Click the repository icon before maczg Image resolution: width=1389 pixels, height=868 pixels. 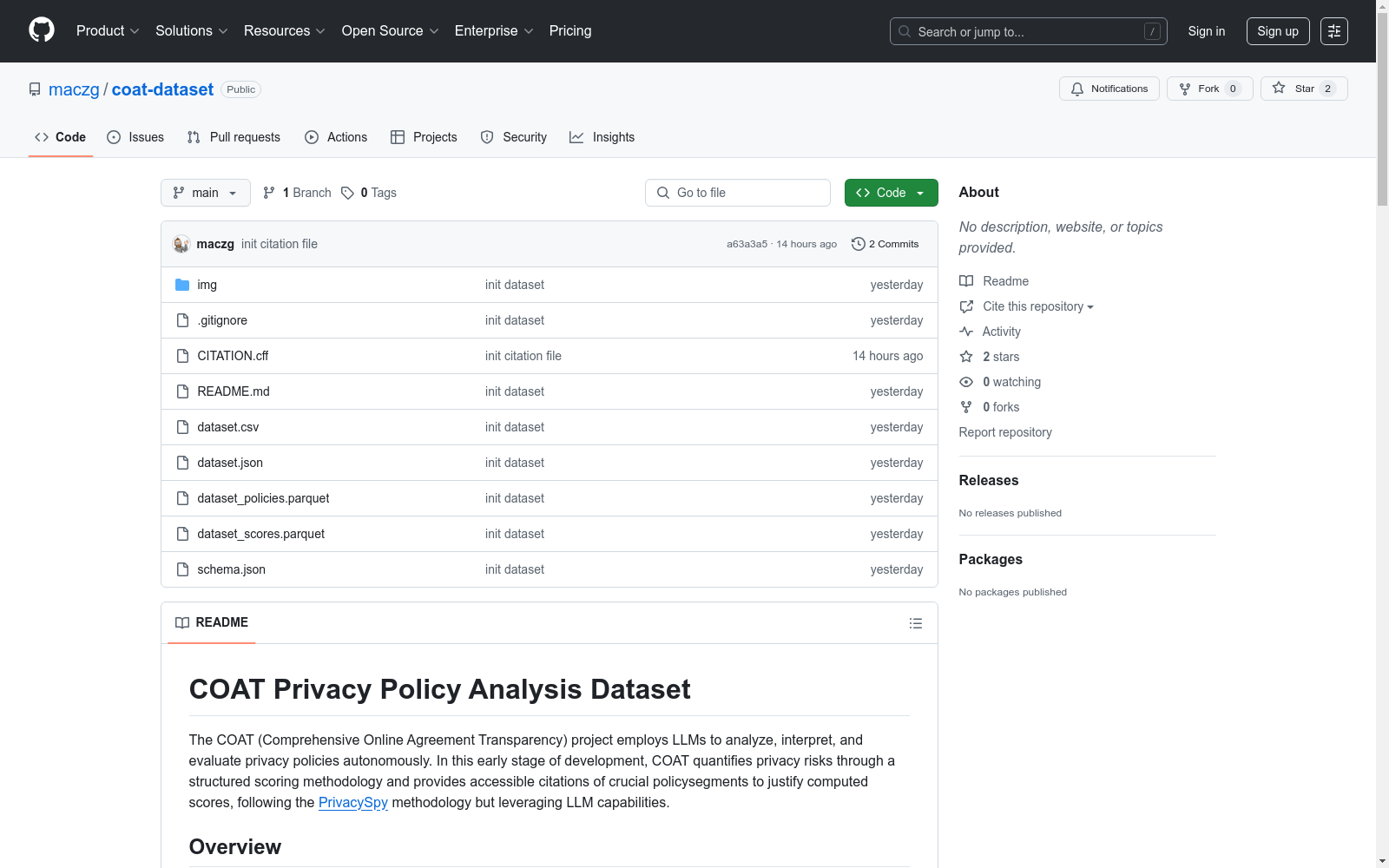pyautogui.click(x=35, y=89)
